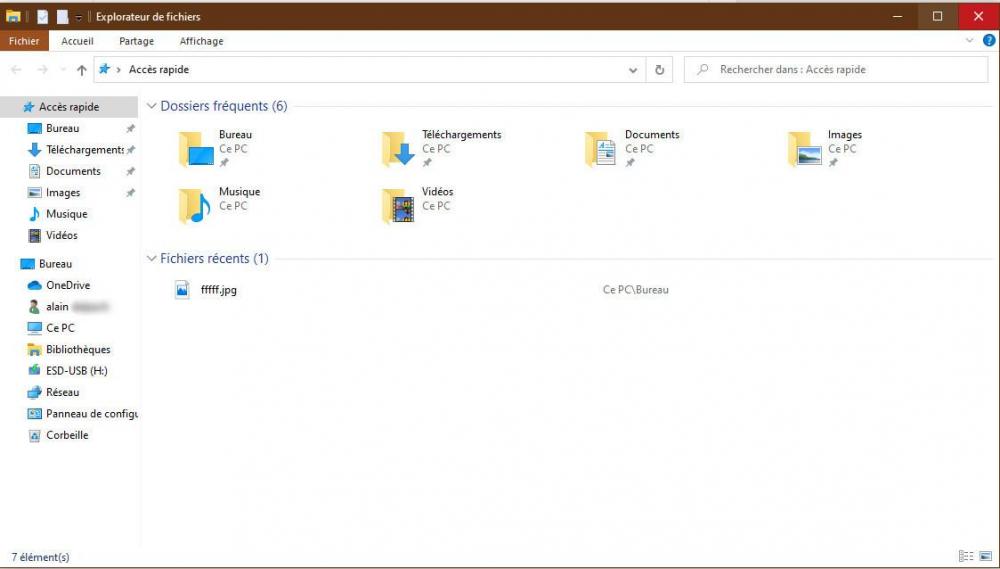Collapse the Fichiers récents section

pos(152,259)
